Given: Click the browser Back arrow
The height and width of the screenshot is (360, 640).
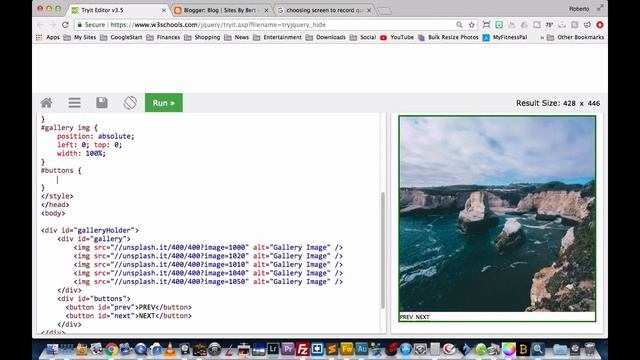Looking at the screenshot, I should click(40, 25).
